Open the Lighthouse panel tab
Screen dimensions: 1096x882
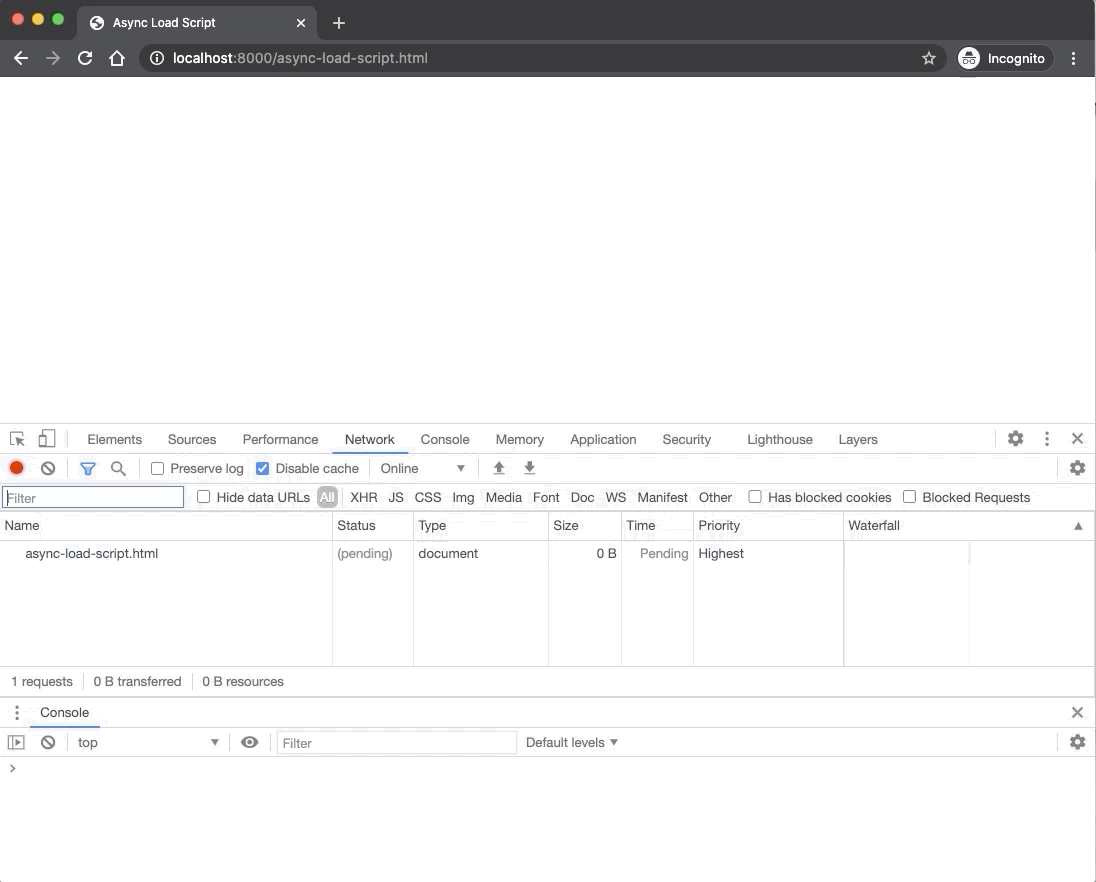[779, 439]
